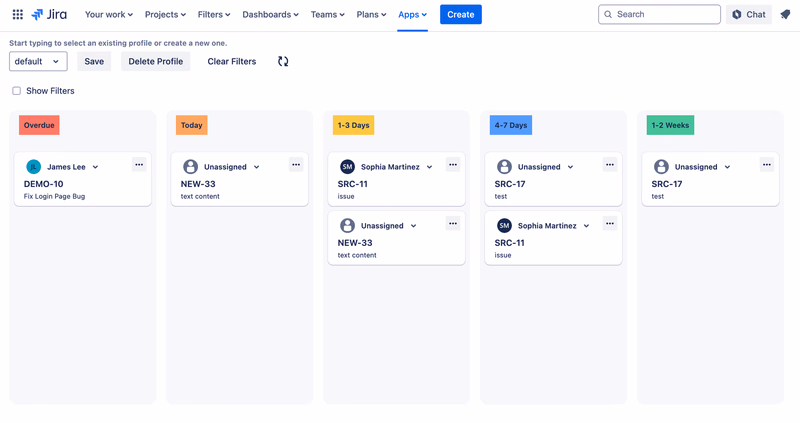The width and height of the screenshot is (800, 423).
Task: Open more options on NEW-33 card in Today column
Action: (296, 164)
